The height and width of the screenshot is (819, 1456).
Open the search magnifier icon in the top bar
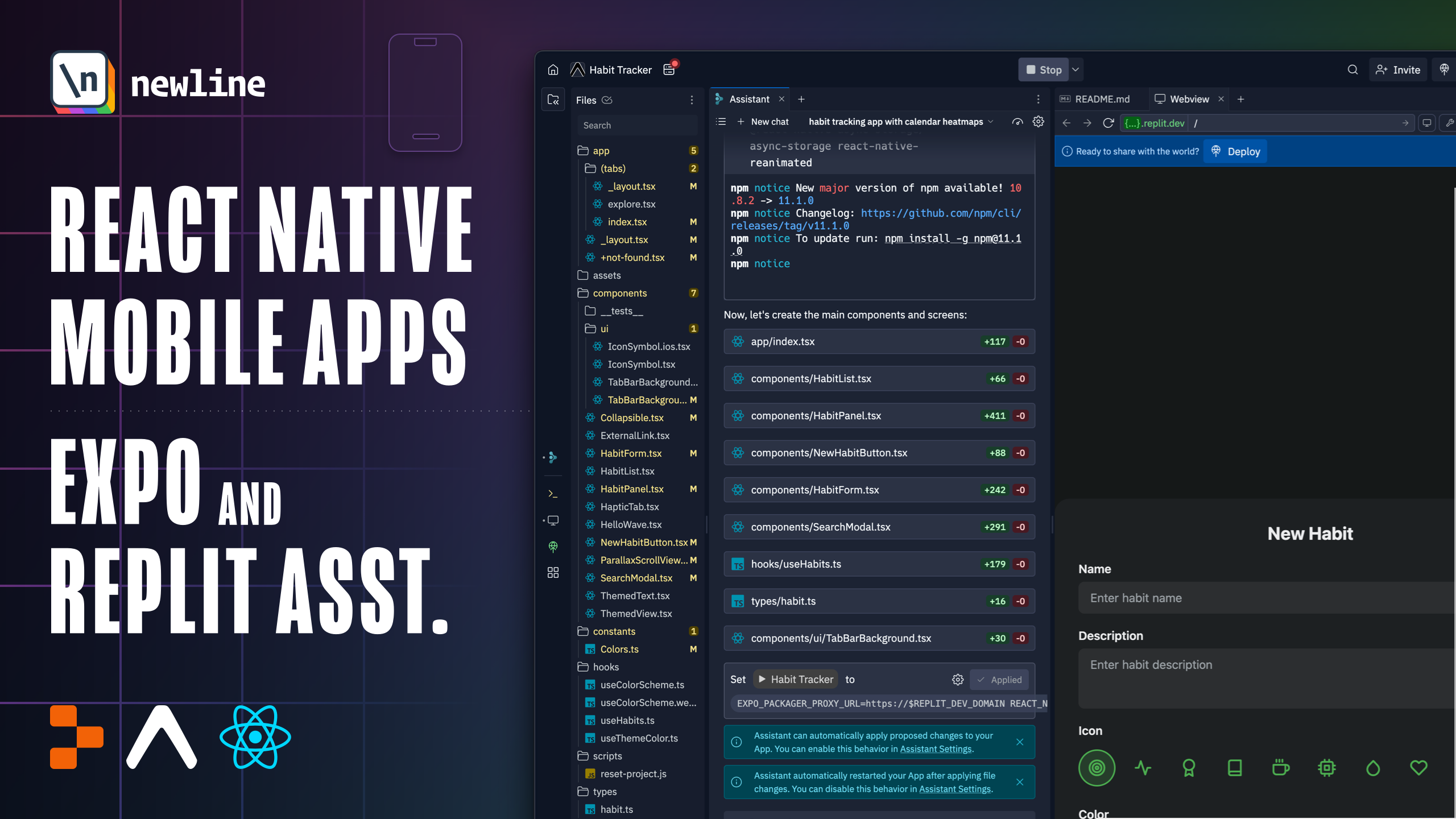click(1352, 69)
